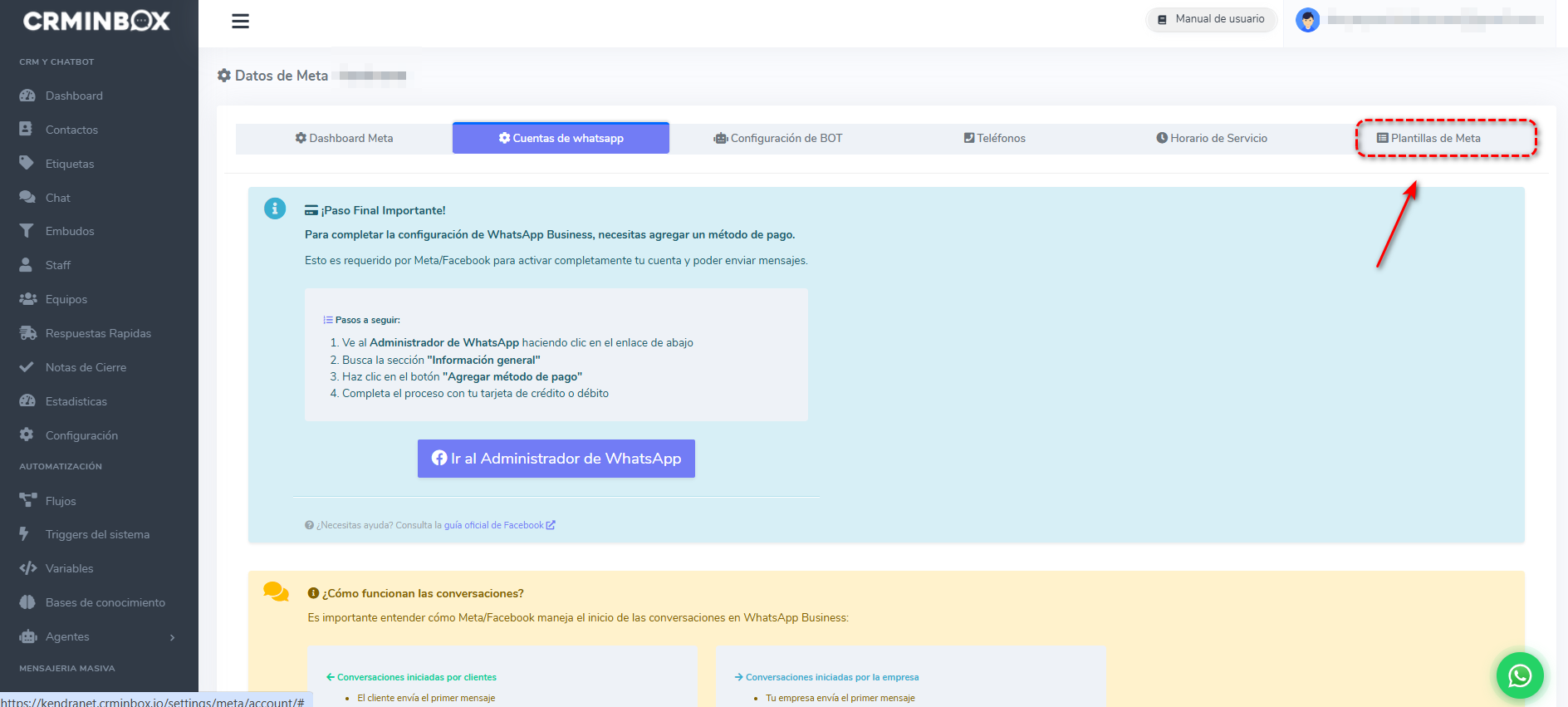Click the Etiquetas tag icon in sidebar
1568x707 pixels.
point(27,164)
